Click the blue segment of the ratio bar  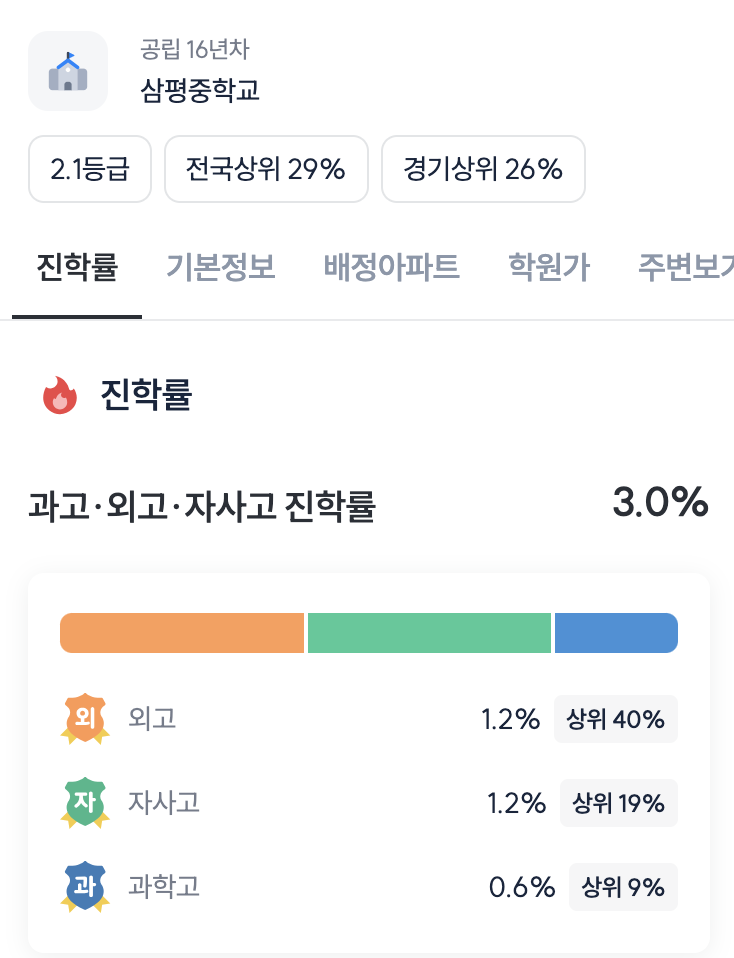click(x=616, y=633)
